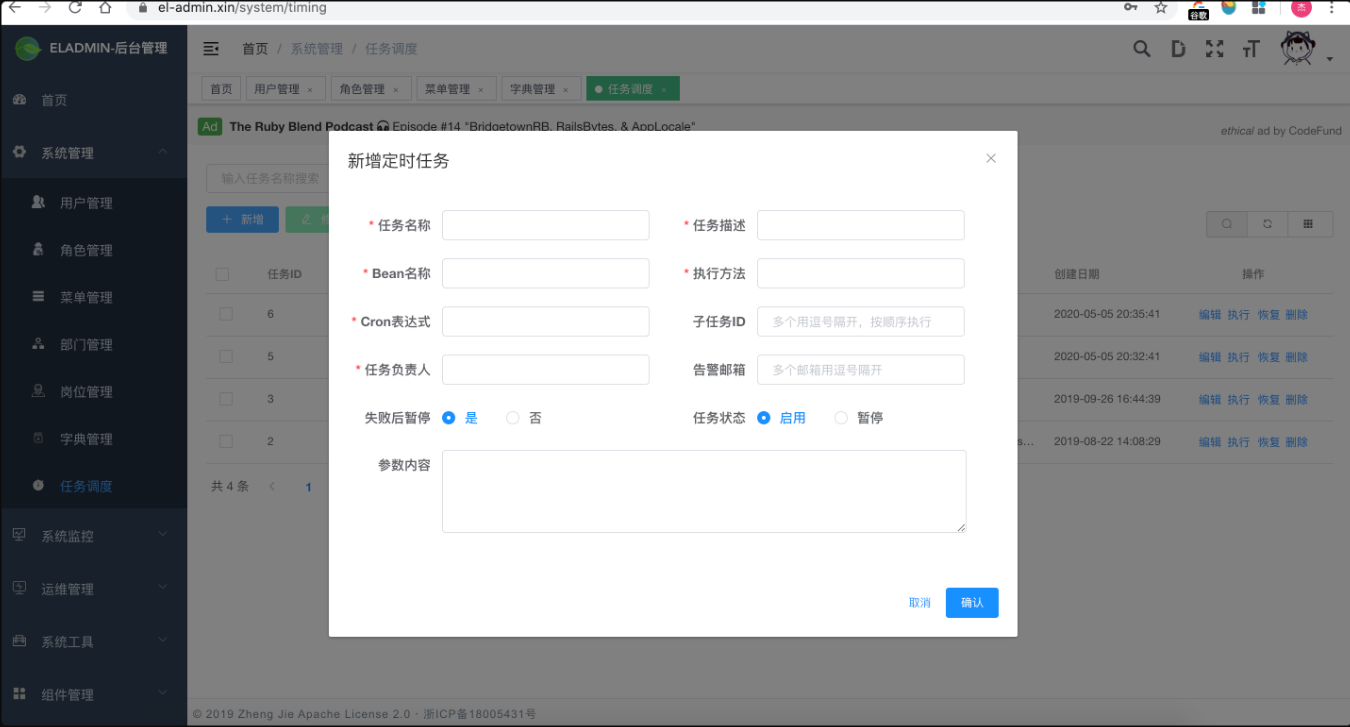
Task: Toggle fullscreen using the expand-arrows icon
Action: 1214,47
